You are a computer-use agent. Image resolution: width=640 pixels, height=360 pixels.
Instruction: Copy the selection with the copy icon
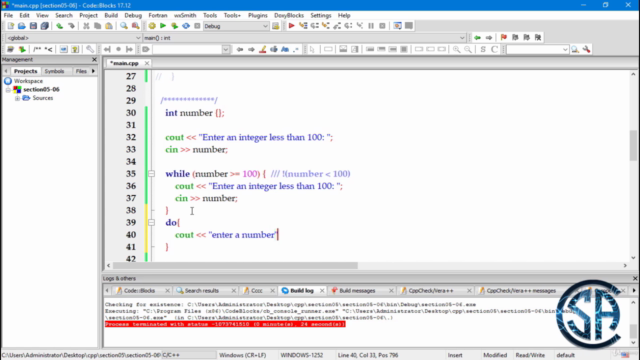[x=98, y=26]
